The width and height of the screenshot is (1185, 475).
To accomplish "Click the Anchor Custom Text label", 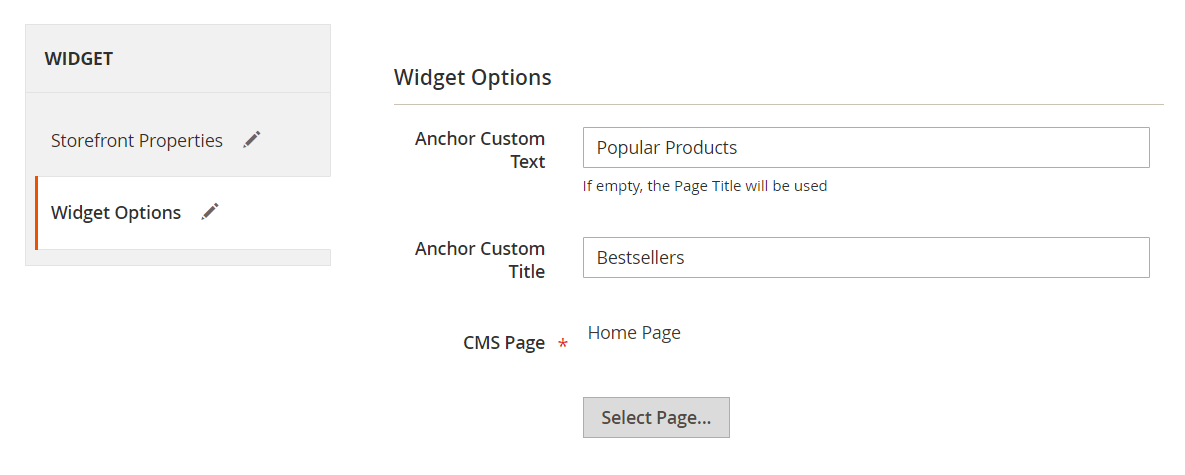I will tap(480, 149).
